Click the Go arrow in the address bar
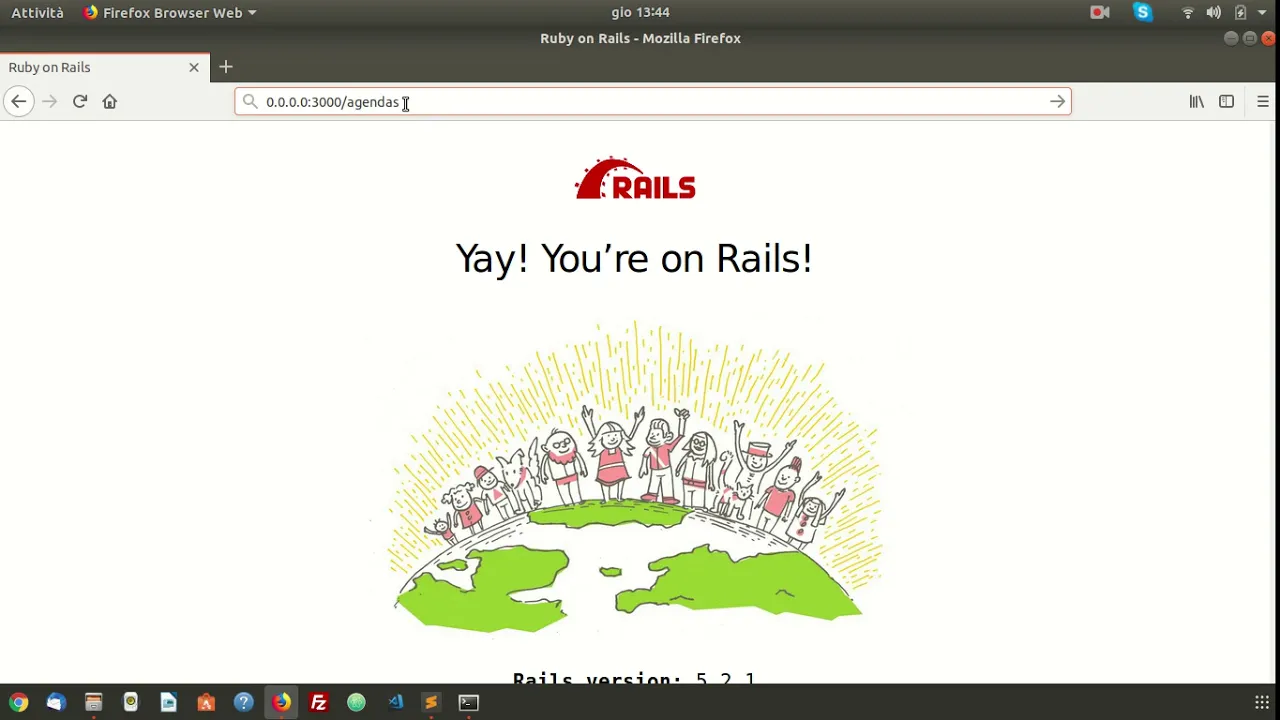 (x=1057, y=101)
